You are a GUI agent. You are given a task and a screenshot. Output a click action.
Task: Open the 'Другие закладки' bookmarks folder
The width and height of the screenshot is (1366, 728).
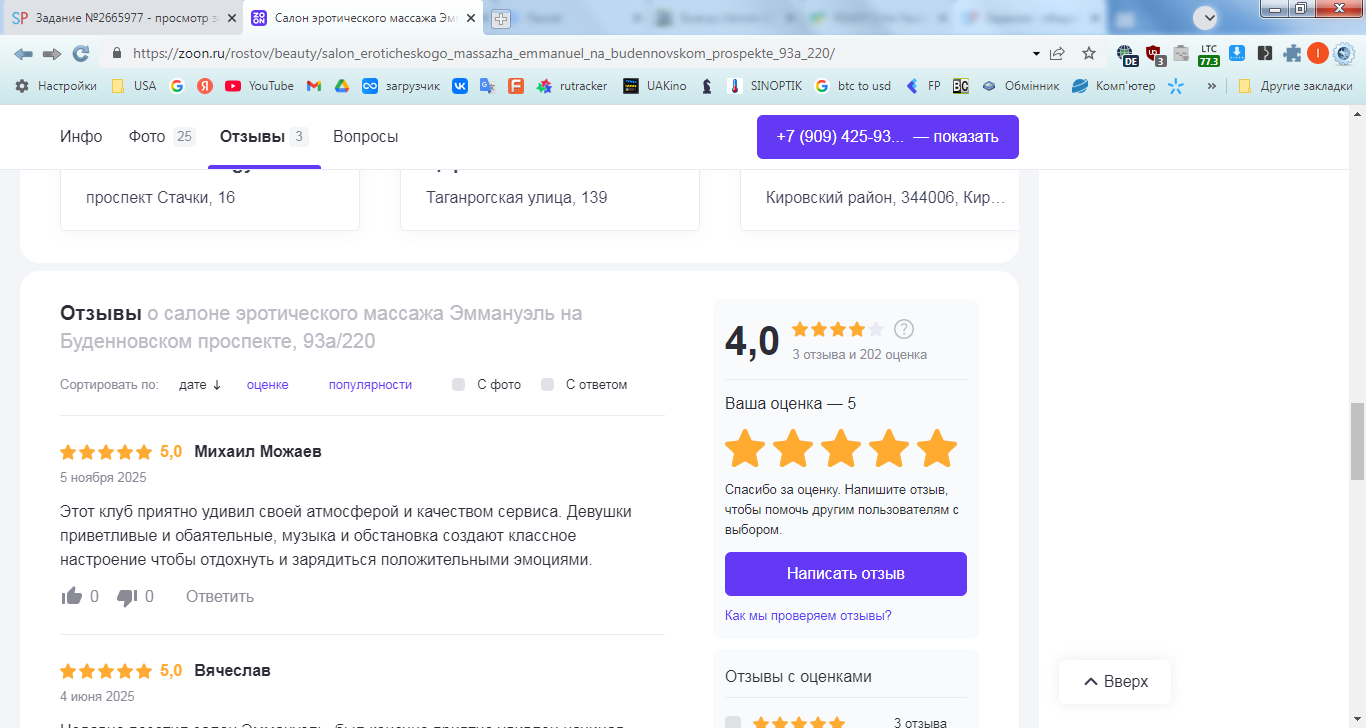(x=1295, y=86)
